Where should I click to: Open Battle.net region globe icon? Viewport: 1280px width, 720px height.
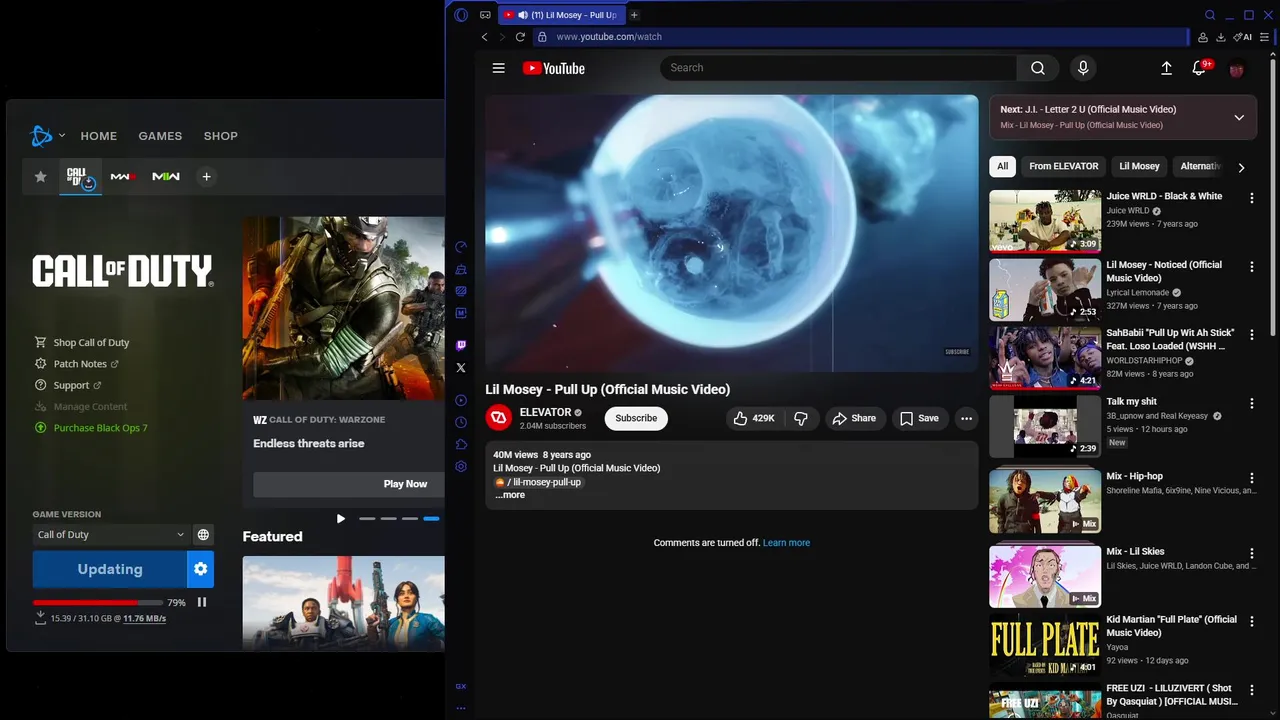(x=203, y=535)
